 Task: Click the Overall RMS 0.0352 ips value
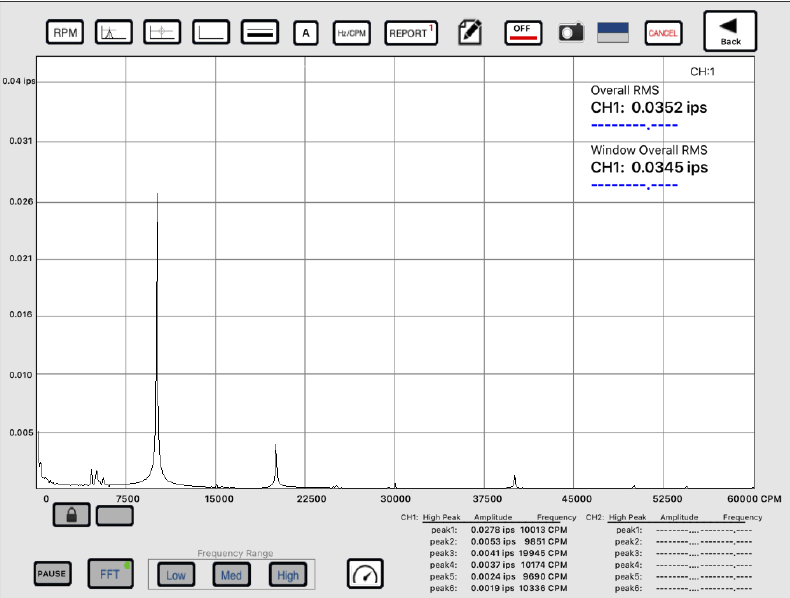coord(649,107)
